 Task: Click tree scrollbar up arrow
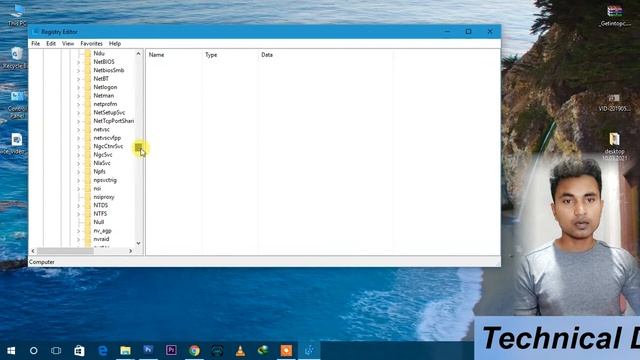tap(138, 53)
